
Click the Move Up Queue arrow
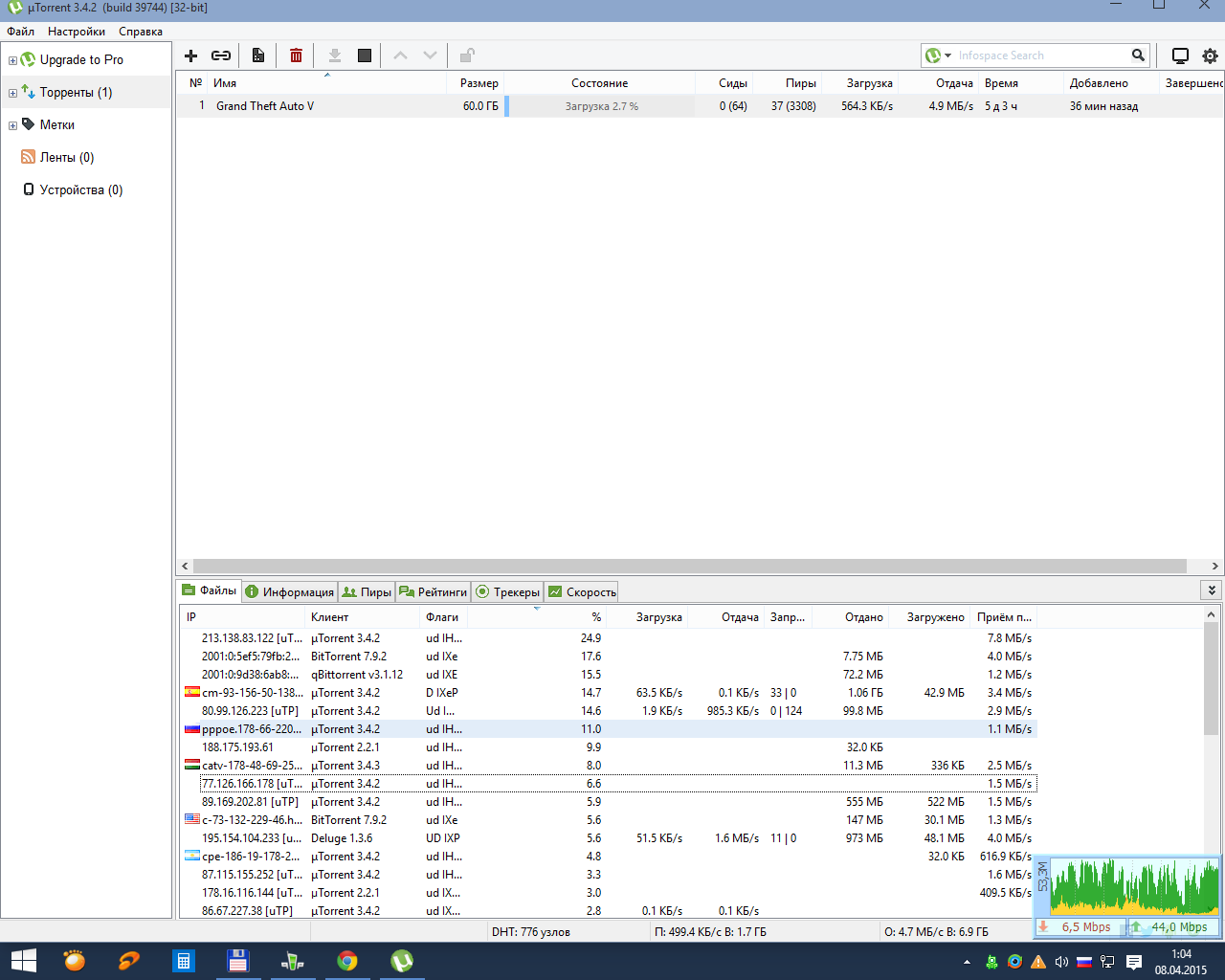tap(401, 56)
